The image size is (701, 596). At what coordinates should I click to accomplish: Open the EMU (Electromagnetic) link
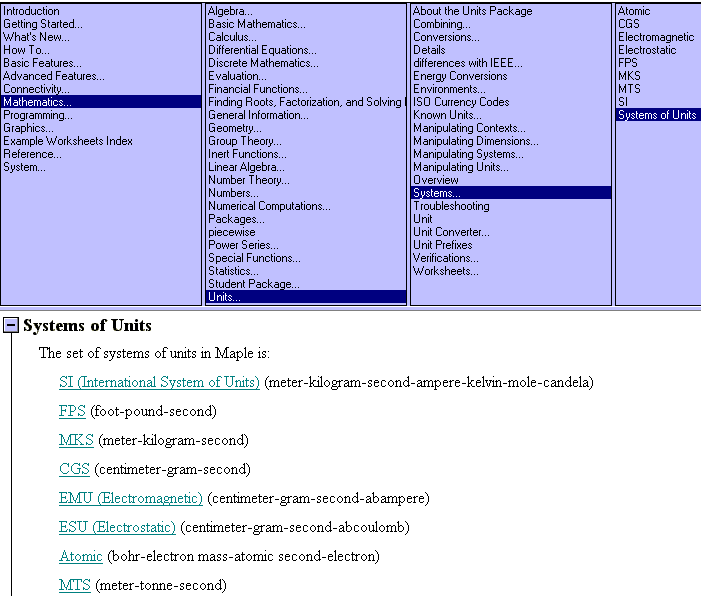click(x=131, y=498)
